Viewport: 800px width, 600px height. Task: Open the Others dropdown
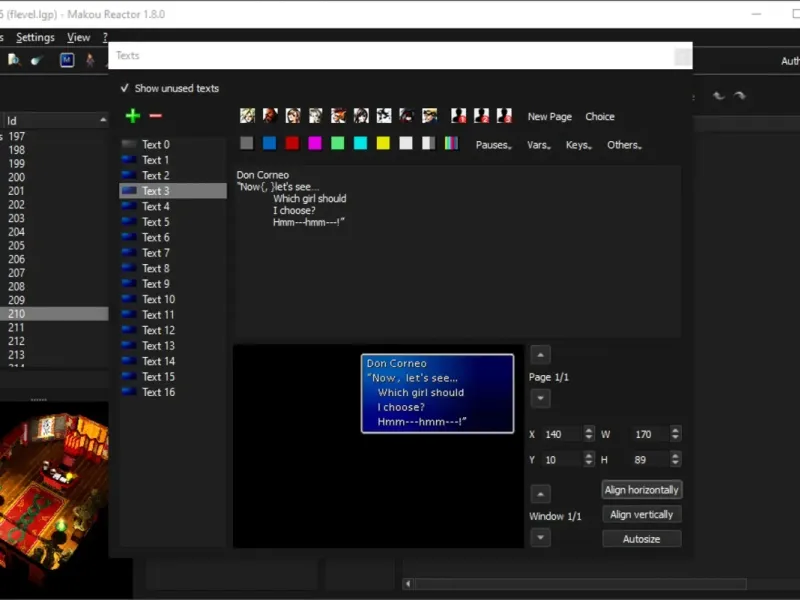tap(624, 145)
